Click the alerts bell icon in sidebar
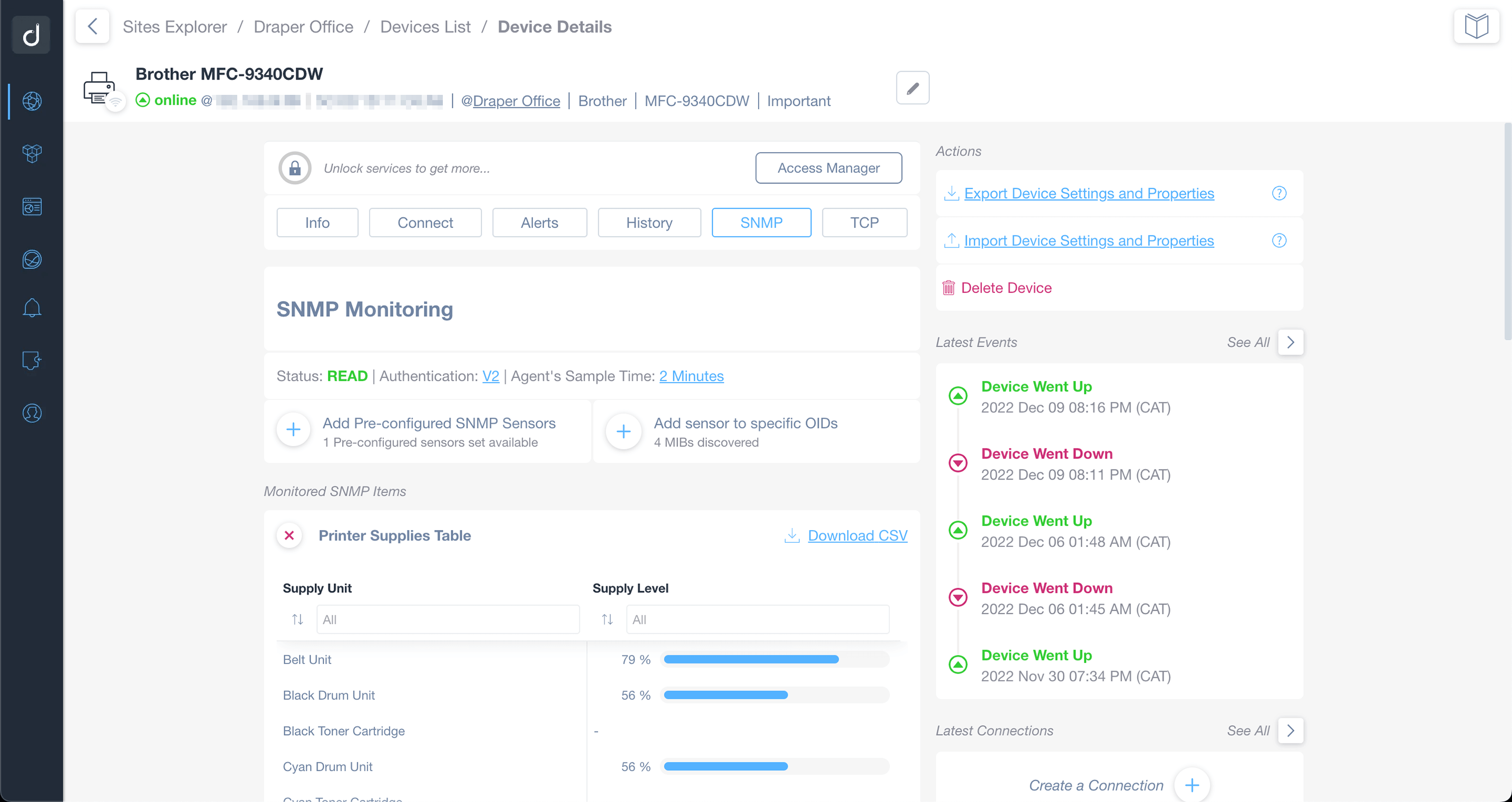The image size is (1512, 802). tap(31, 308)
